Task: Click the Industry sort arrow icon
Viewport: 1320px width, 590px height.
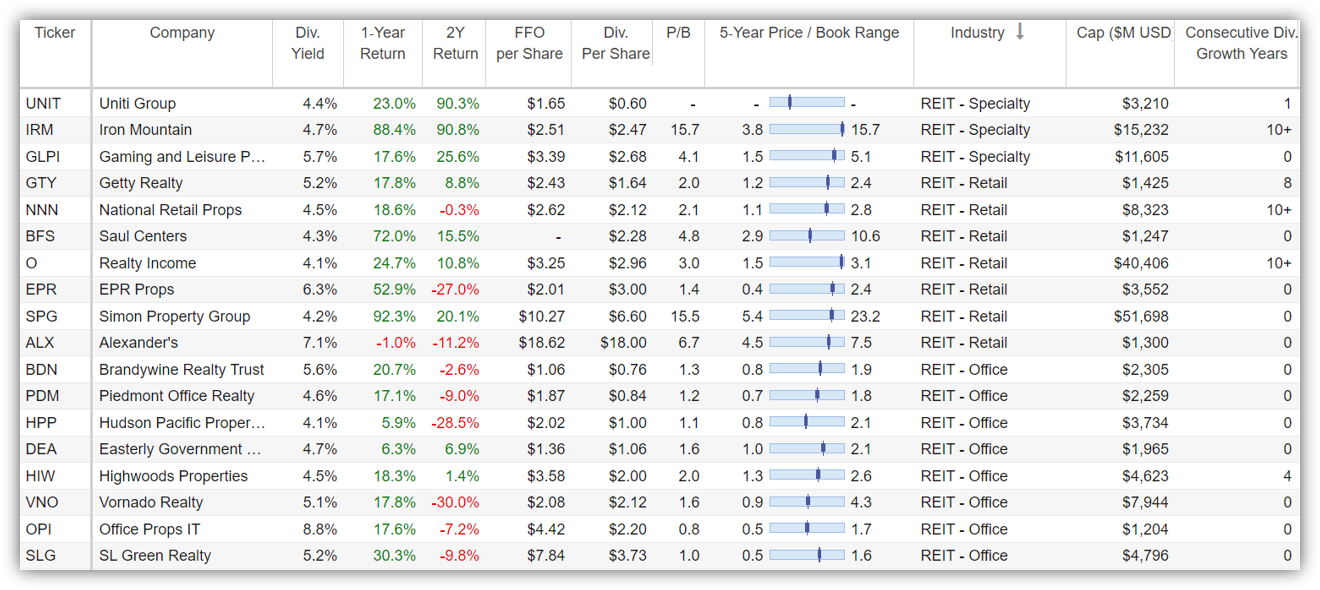Action: 1020,32
